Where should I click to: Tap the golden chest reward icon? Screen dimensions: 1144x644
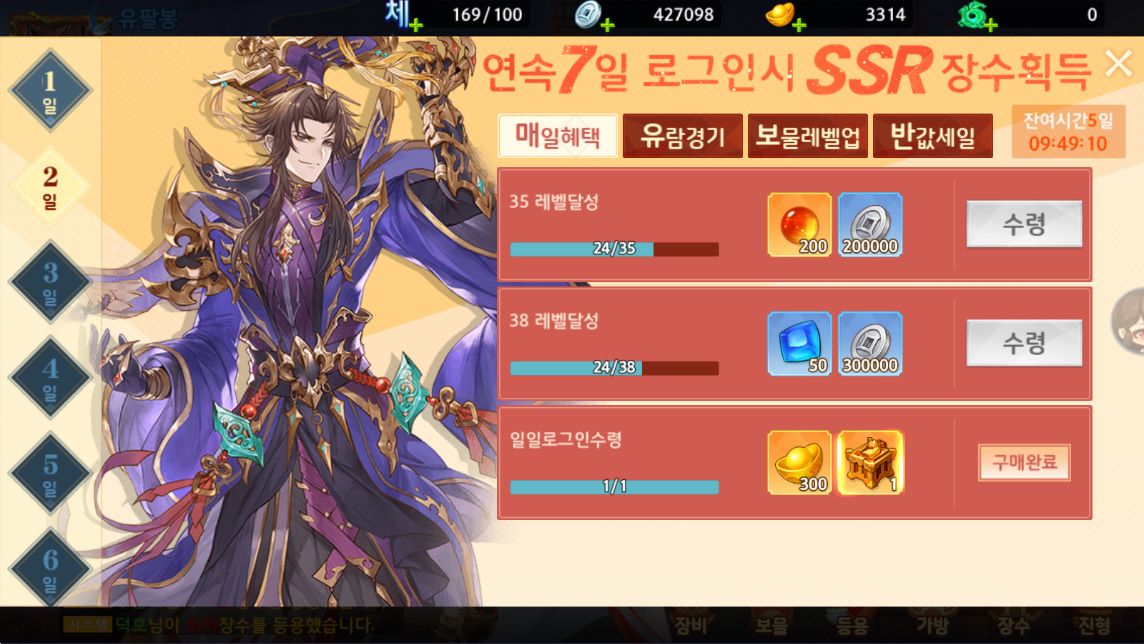click(x=870, y=462)
